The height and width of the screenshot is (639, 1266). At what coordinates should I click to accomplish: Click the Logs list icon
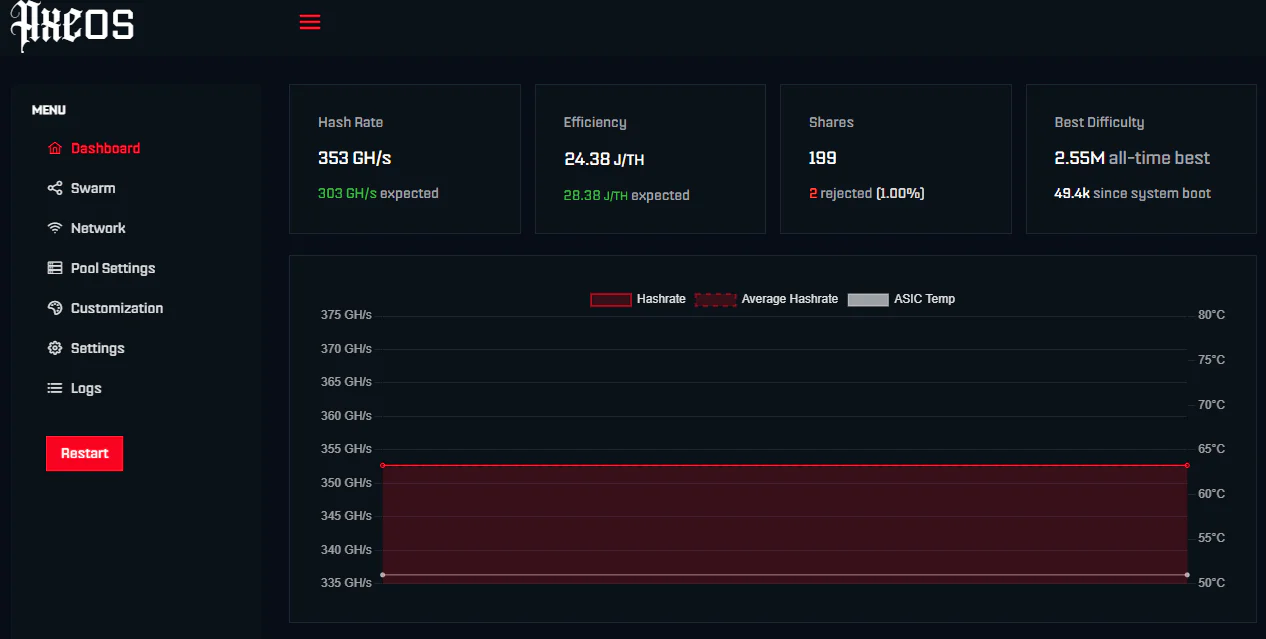55,388
